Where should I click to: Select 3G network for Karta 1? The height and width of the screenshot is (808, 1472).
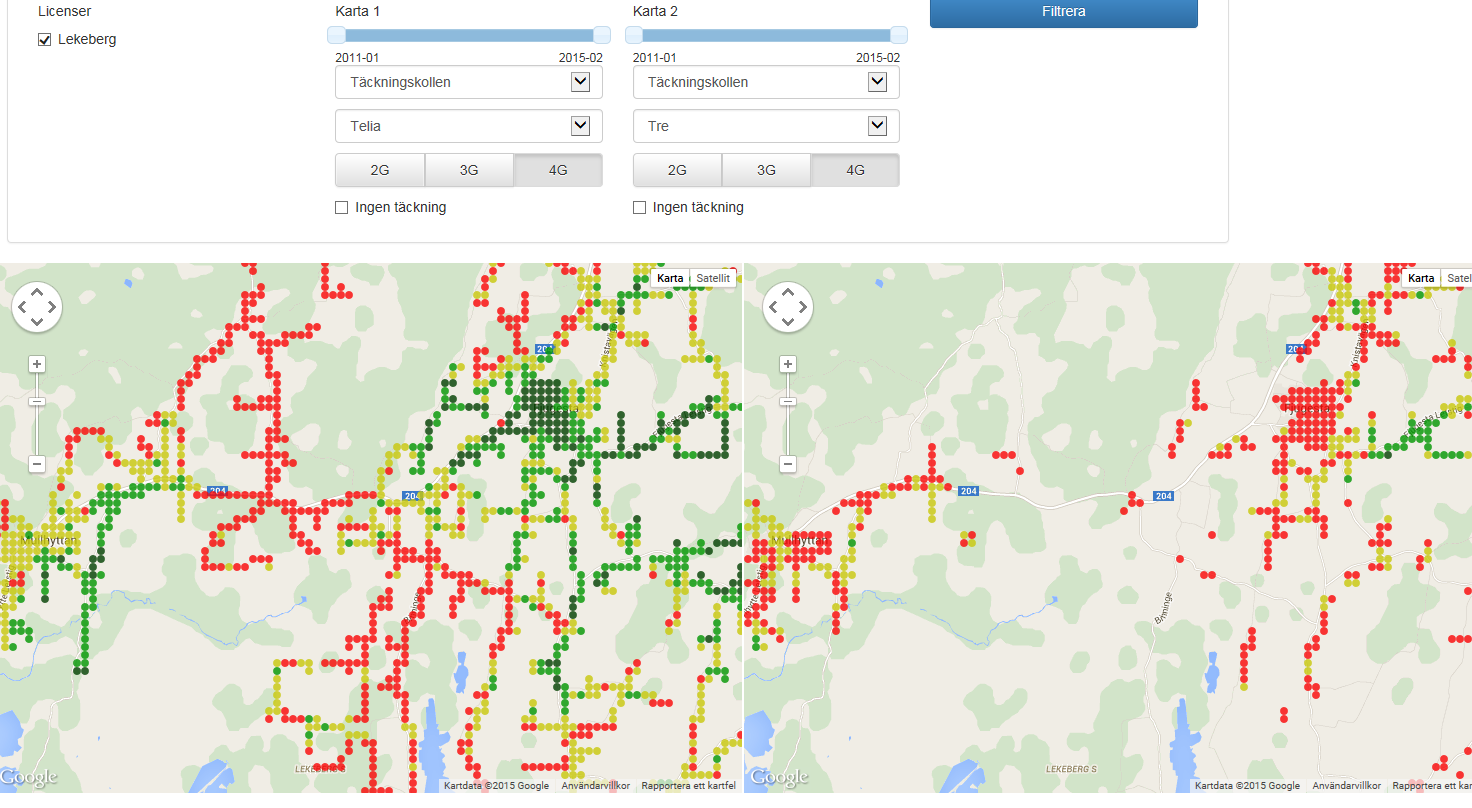click(469, 170)
